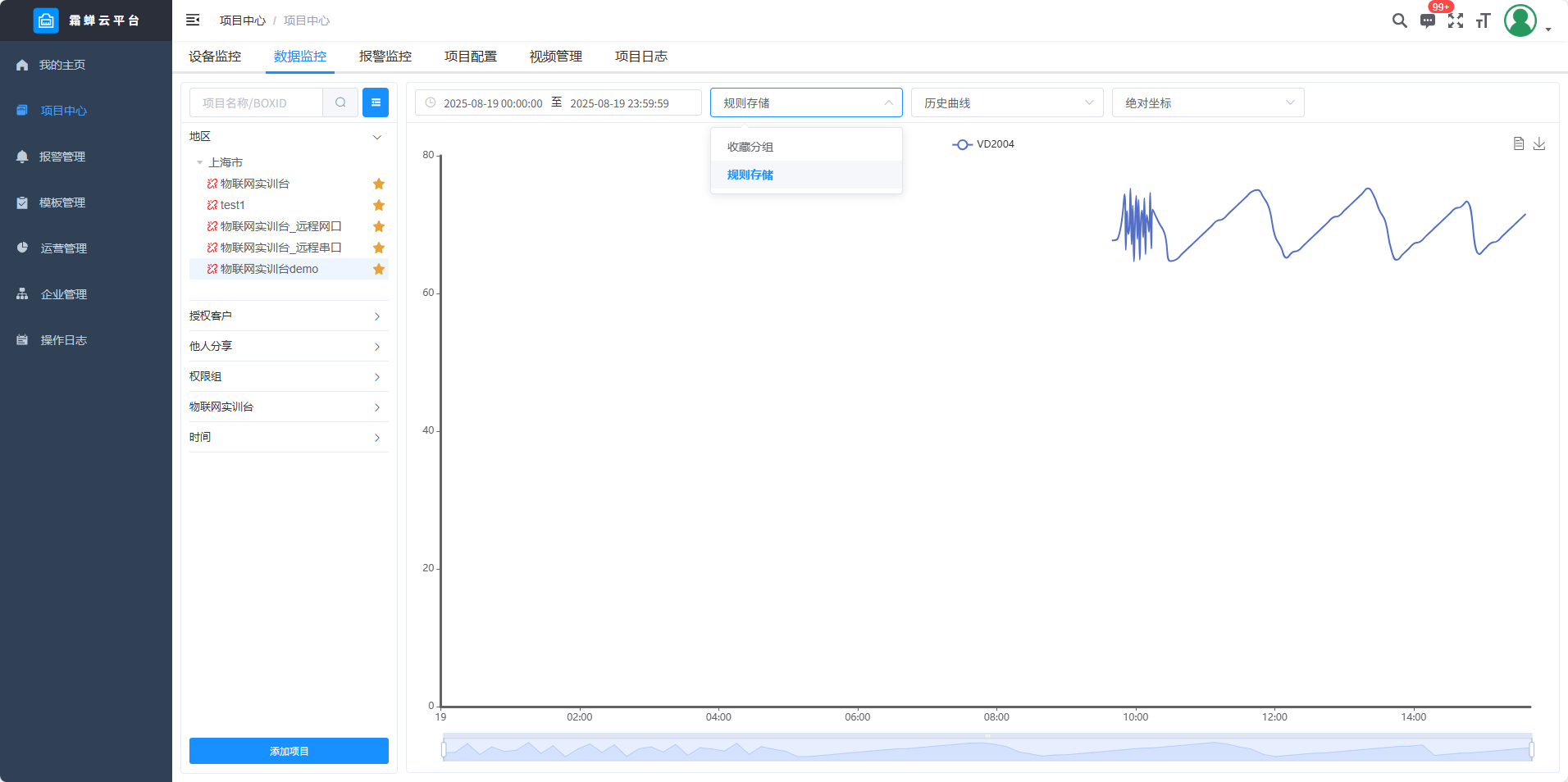Click the download chart icon

[1539, 143]
